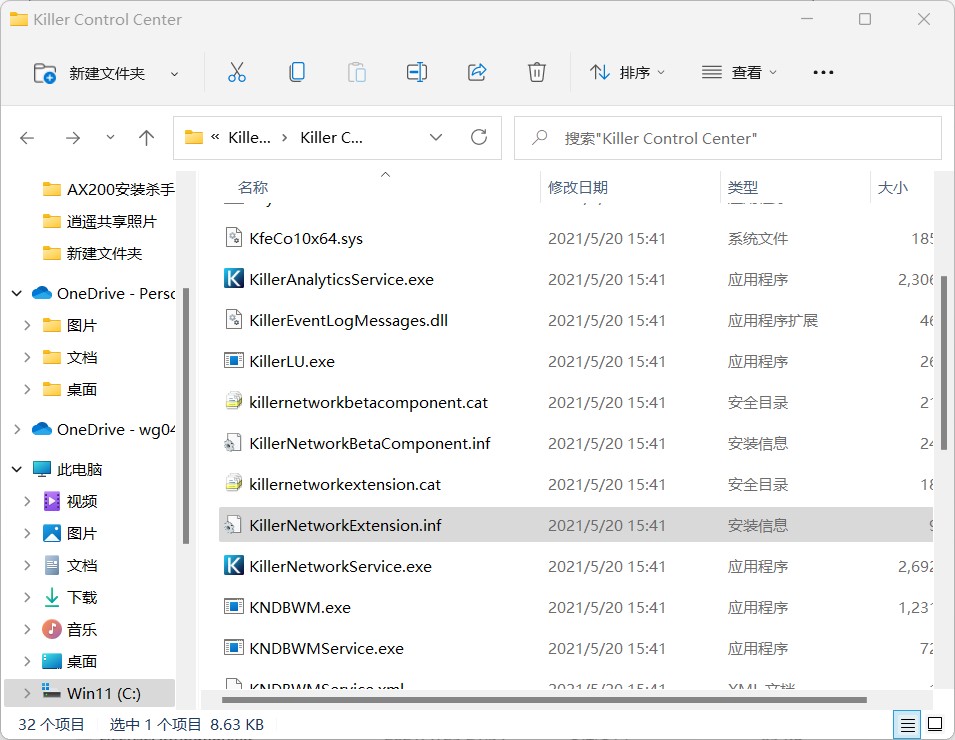This screenshot has height=740, width=955.
Task: Expand the 音乐 folder node
Action: click(x=27, y=629)
